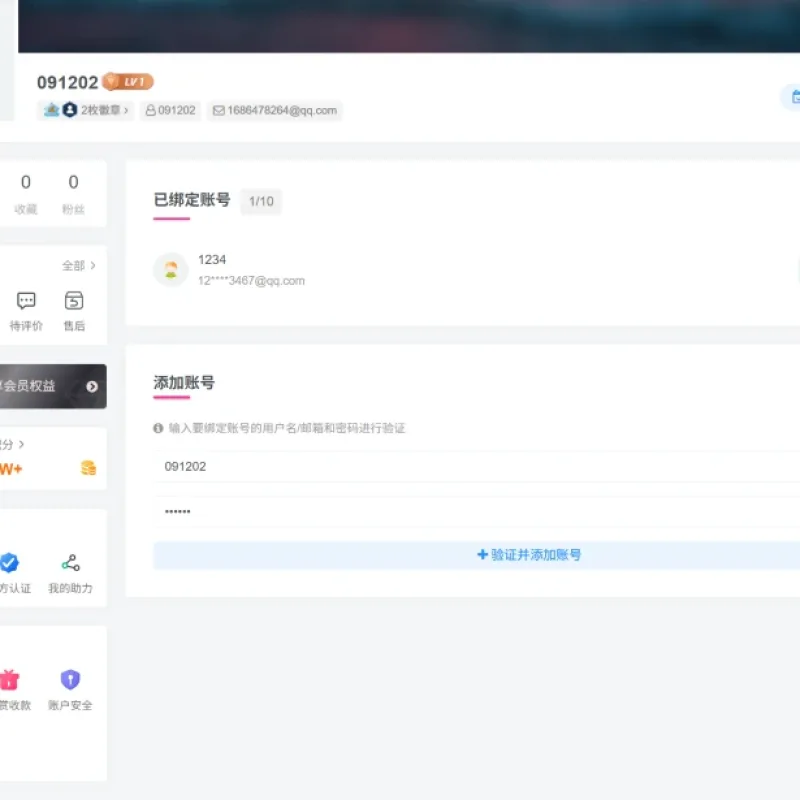Screen dimensions: 800x800
Task: Click 验证并添加账号 button
Action: point(477,555)
